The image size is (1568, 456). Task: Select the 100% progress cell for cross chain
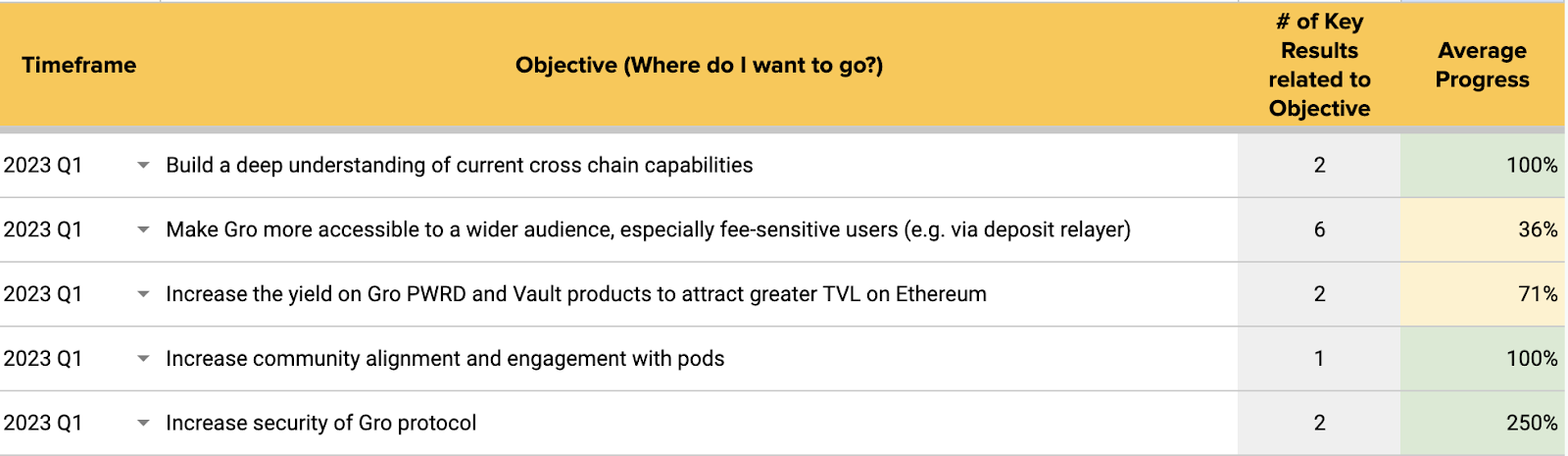coord(1482,165)
